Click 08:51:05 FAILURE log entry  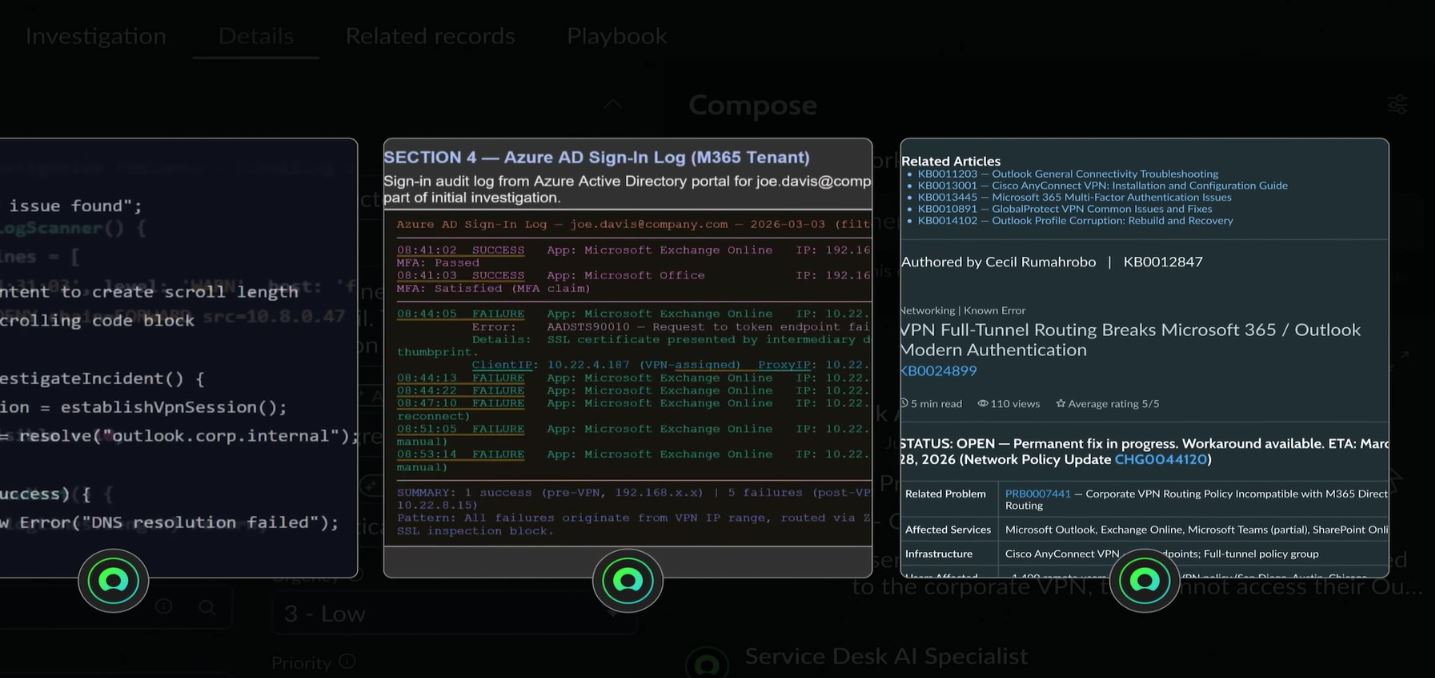(461, 429)
